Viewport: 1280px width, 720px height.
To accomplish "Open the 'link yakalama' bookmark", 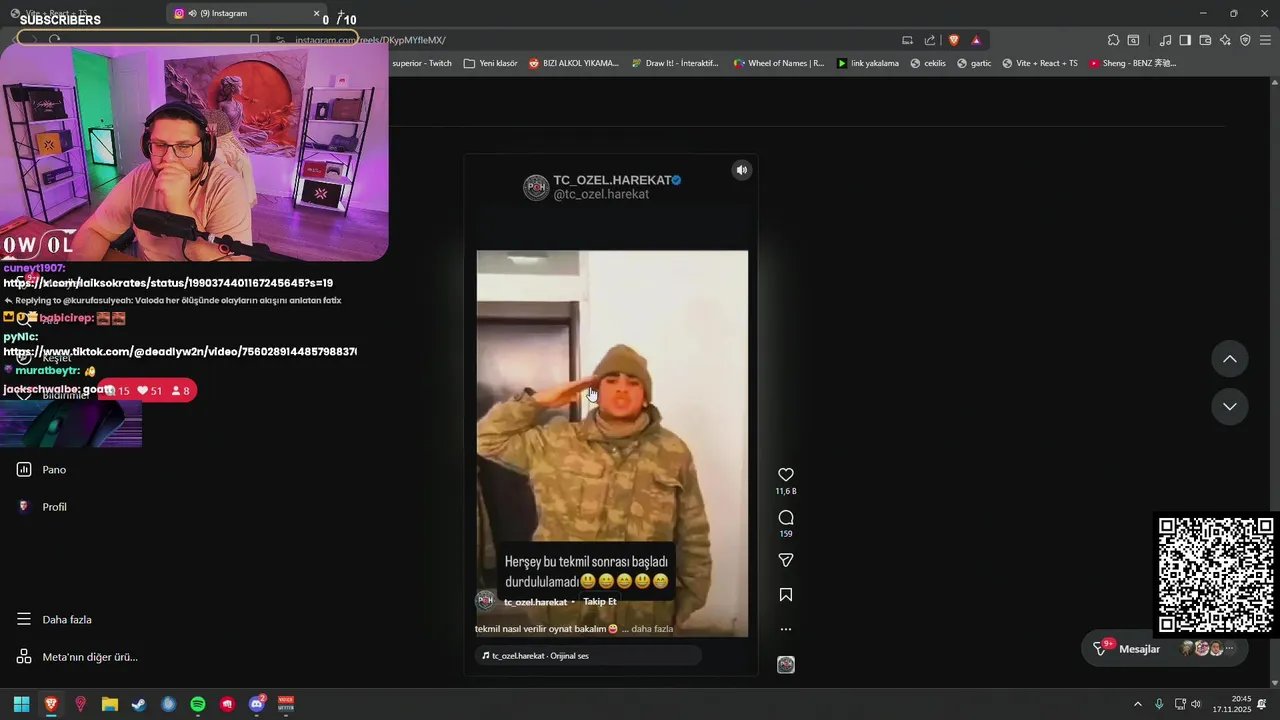I will [x=868, y=63].
